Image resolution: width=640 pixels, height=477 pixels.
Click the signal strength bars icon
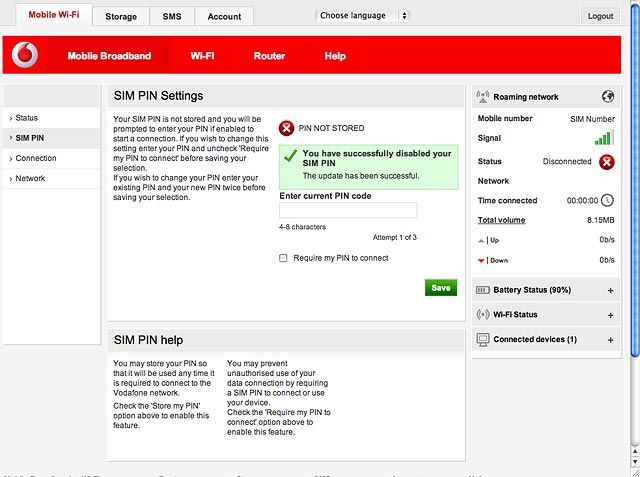click(x=604, y=138)
